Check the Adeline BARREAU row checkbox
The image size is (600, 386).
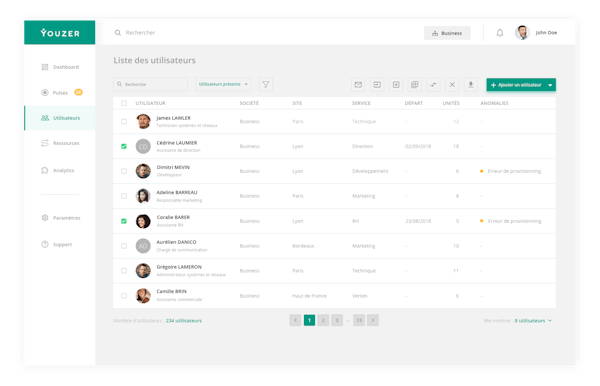(124, 196)
